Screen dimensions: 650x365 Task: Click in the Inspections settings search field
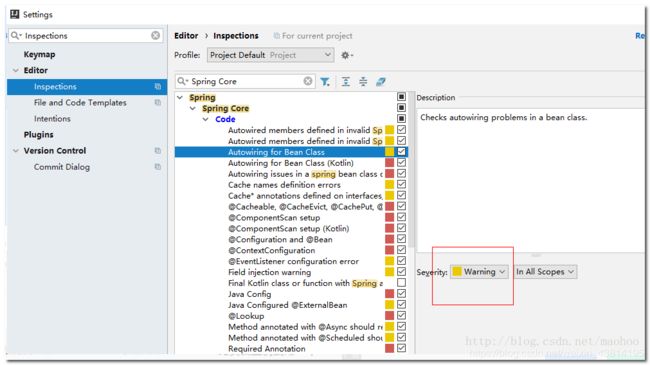87,36
